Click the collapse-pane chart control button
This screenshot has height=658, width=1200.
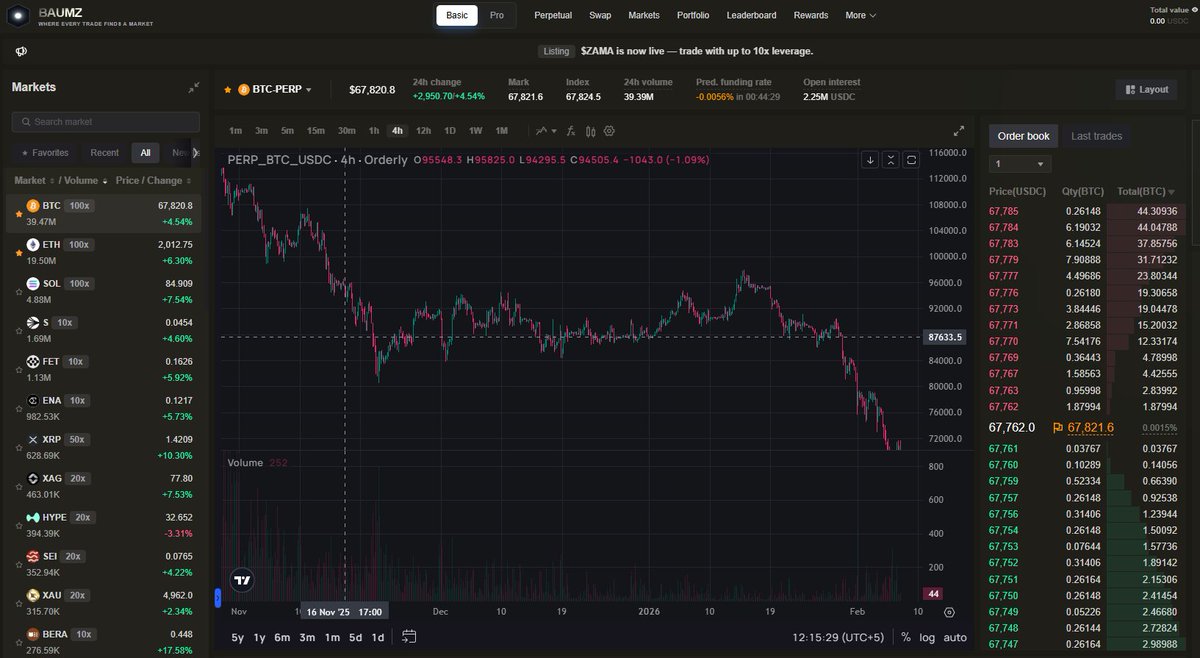click(890, 160)
